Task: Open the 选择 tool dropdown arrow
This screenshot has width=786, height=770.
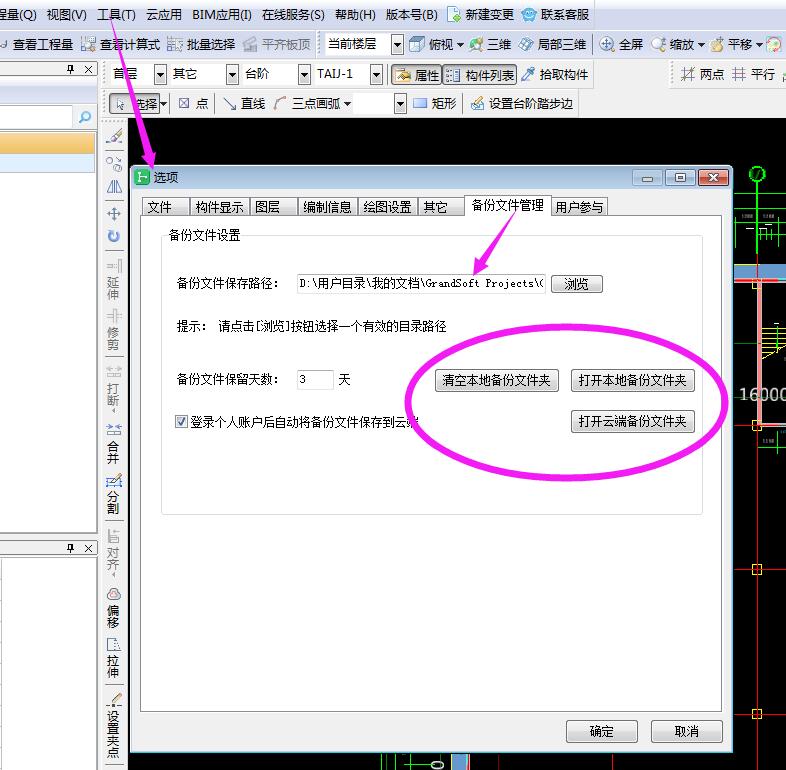Action: tap(164, 104)
